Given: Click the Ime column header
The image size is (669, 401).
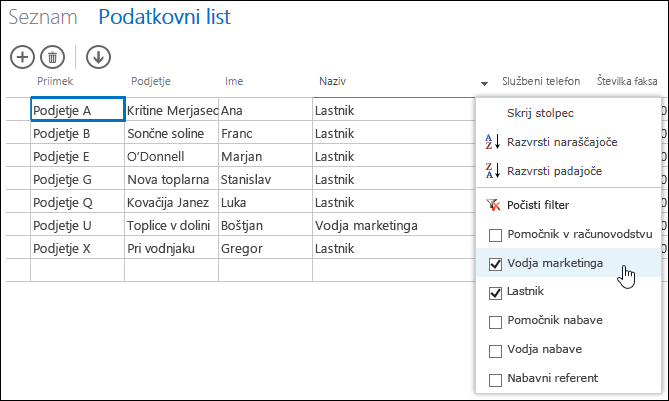Looking at the screenshot, I should (x=234, y=81).
